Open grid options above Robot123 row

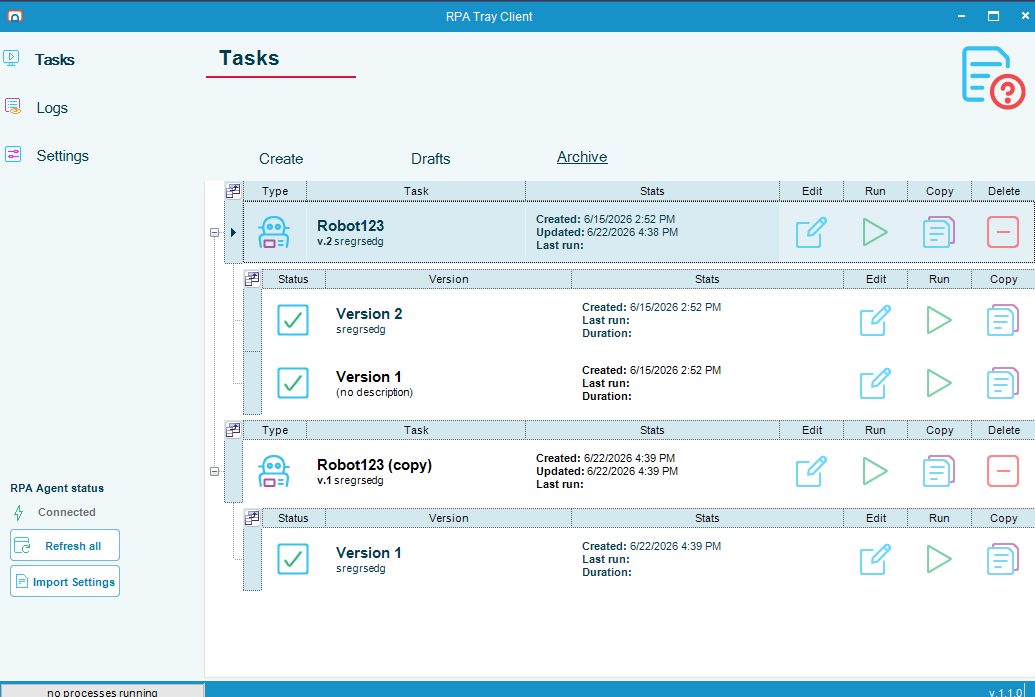233,191
